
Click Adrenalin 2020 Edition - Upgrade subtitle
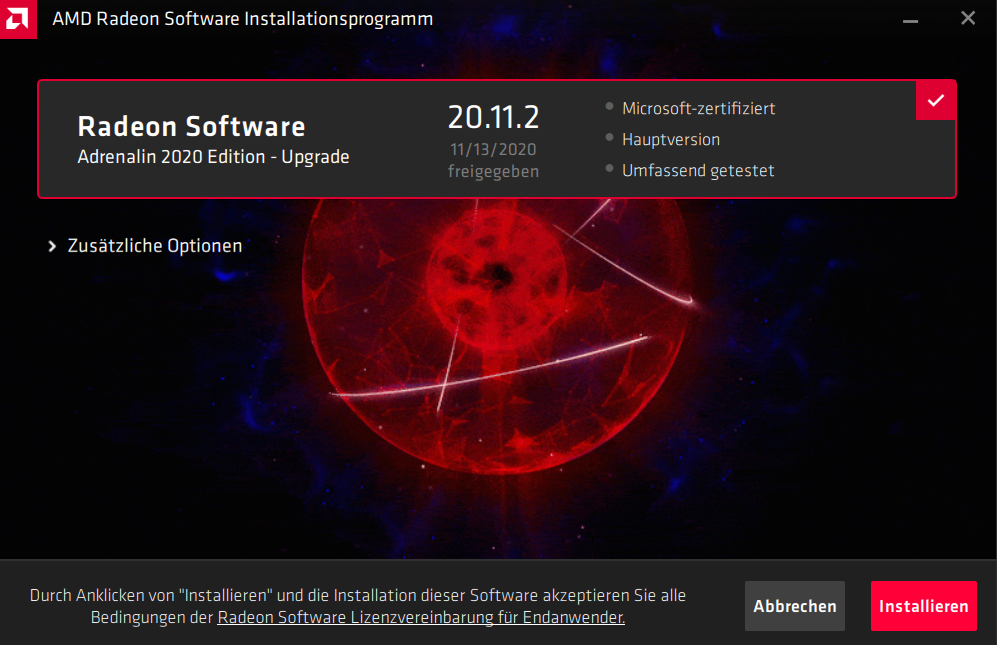pyautogui.click(x=214, y=157)
